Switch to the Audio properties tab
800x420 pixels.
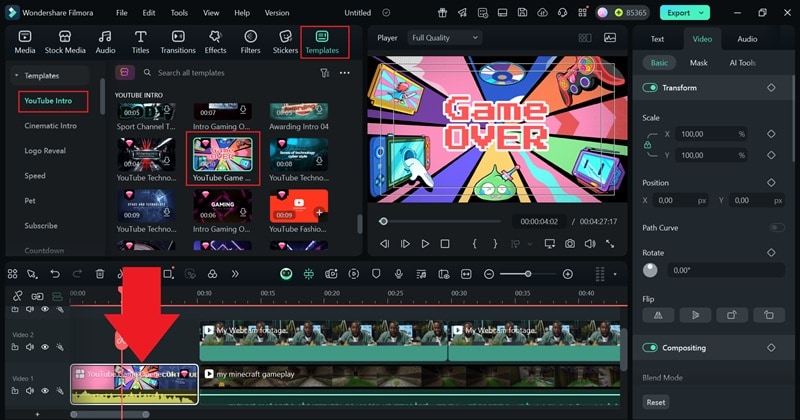tap(747, 39)
